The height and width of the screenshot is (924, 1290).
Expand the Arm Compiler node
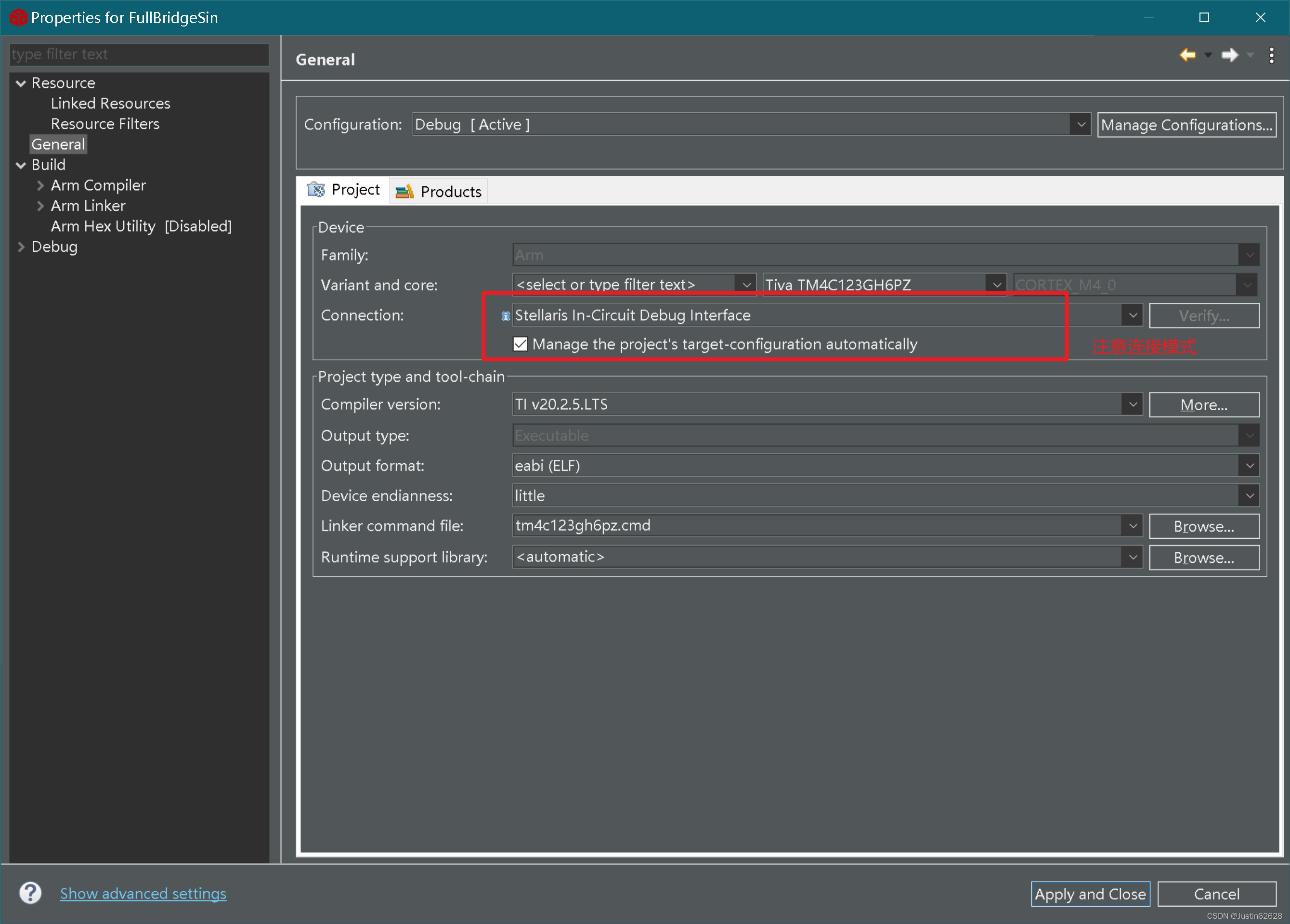tap(40, 185)
